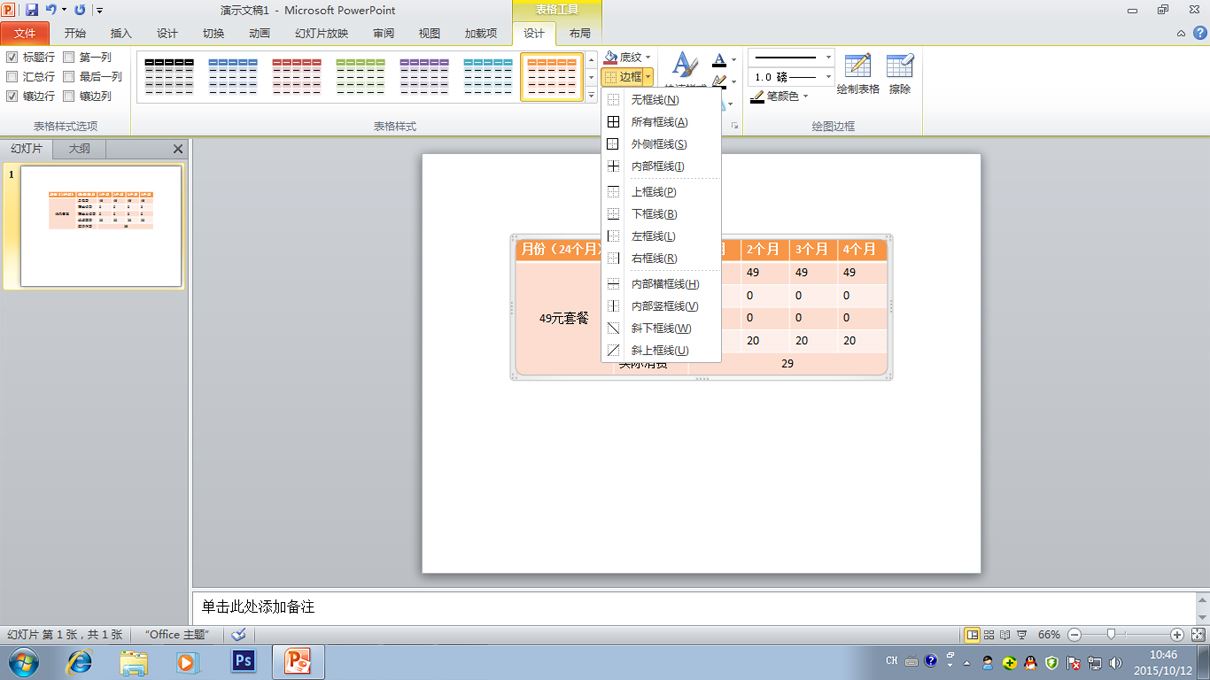Image resolution: width=1210 pixels, height=680 pixels.
Task: Open the 文件 File tab
Action: point(25,33)
